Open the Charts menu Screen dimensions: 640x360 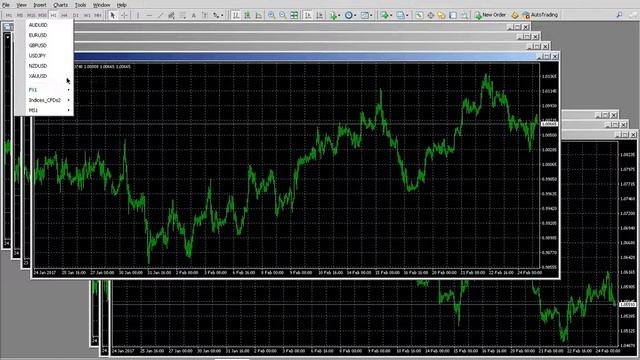click(60, 5)
